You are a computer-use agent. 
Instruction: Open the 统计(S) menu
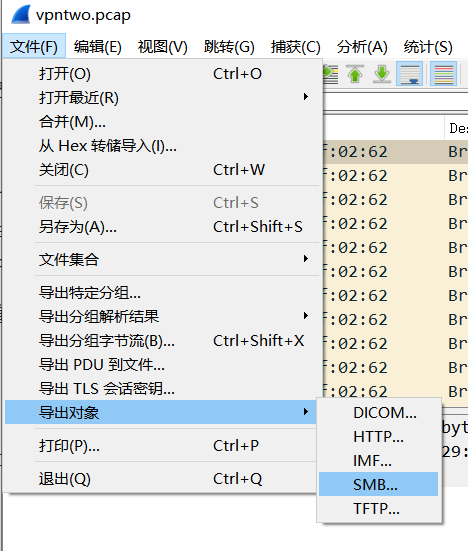(x=428, y=46)
